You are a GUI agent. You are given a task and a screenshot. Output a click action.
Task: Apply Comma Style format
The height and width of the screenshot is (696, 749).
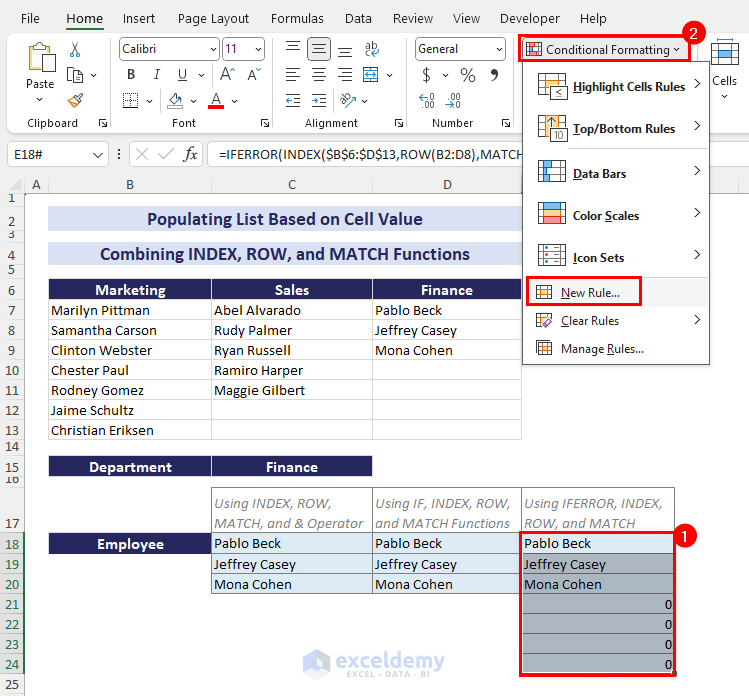tap(494, 75)
